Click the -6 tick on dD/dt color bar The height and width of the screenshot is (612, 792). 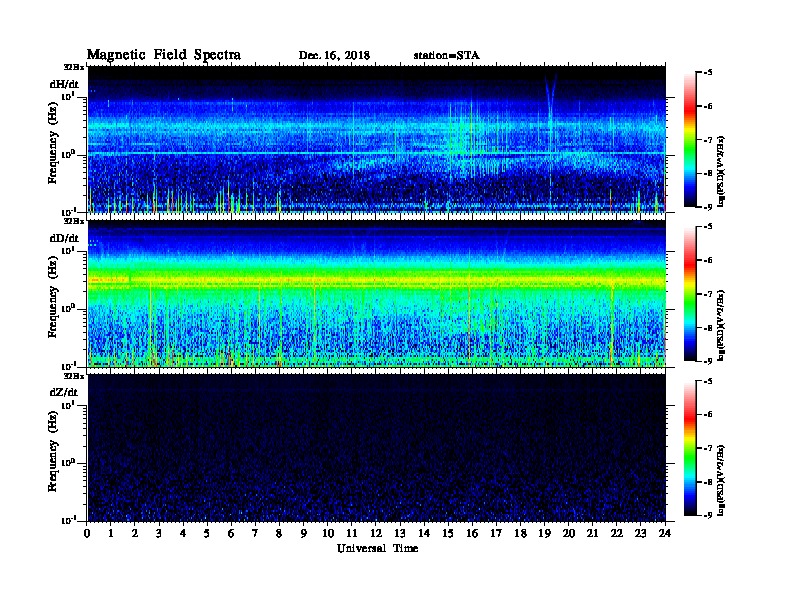(708, 260)
